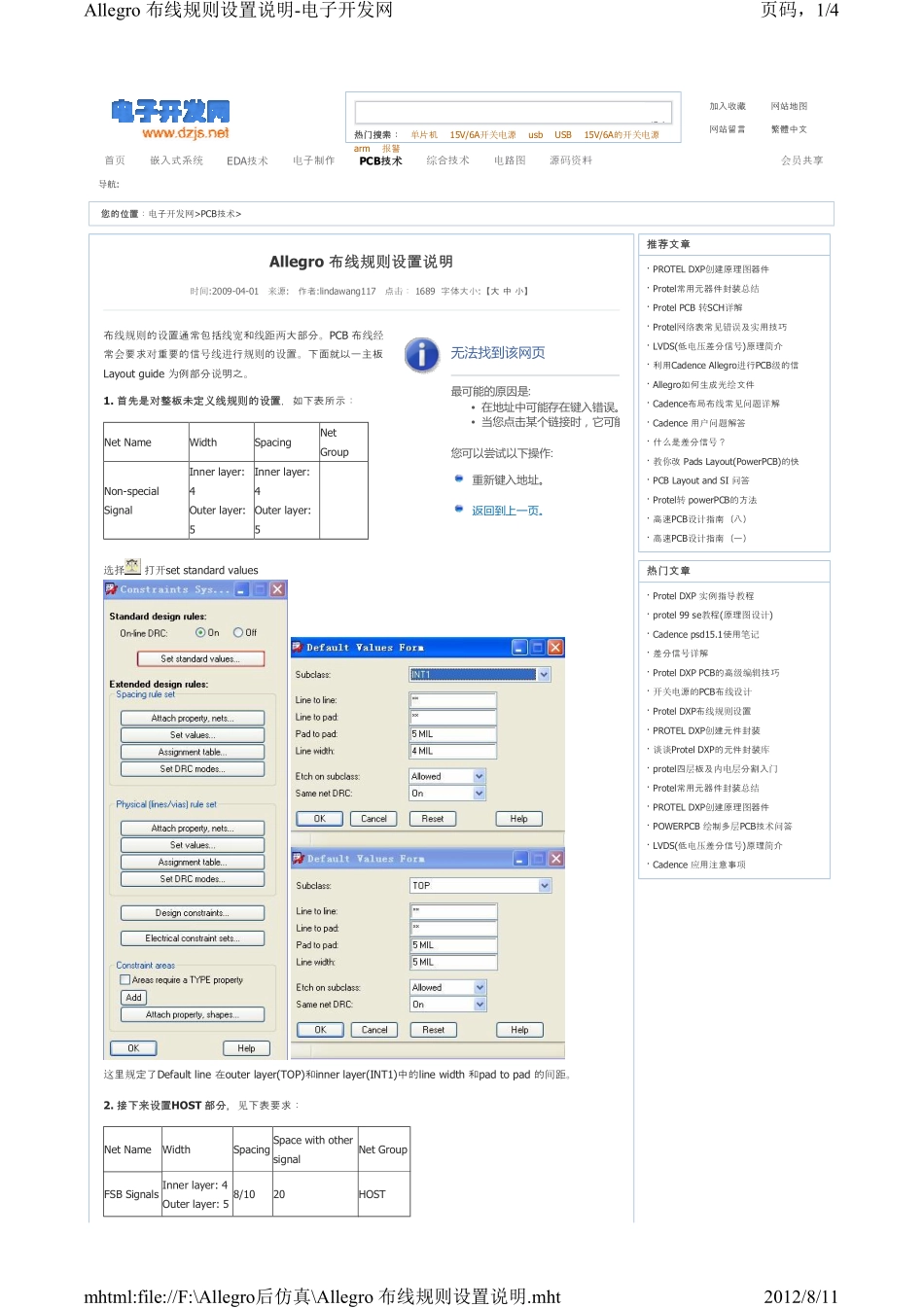
Task: Click the bullet icon beside 返回到上一页
Action: 459,509
